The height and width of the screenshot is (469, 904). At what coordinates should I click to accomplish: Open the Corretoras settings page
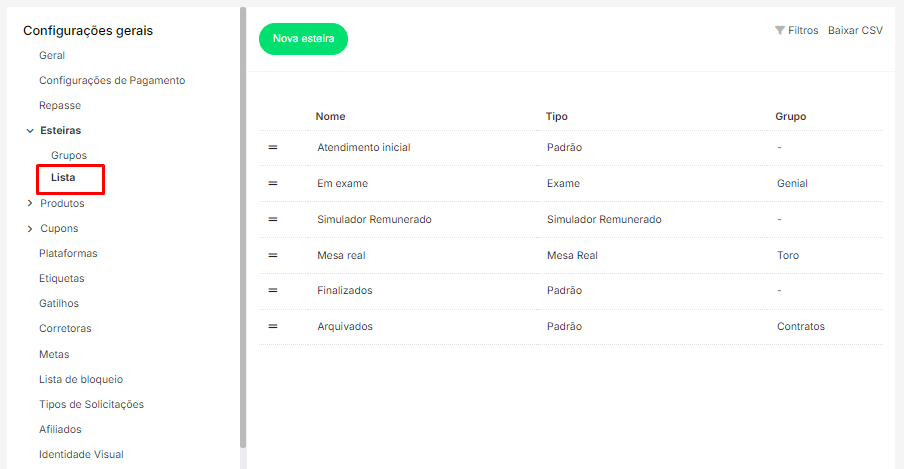[x=65, y=328]
